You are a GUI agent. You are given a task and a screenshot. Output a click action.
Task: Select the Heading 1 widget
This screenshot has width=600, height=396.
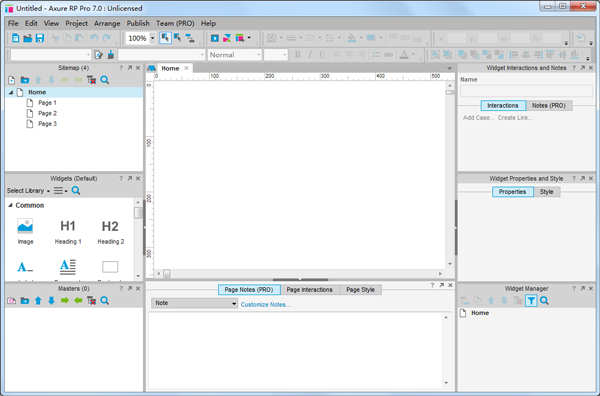click(68, 231)
